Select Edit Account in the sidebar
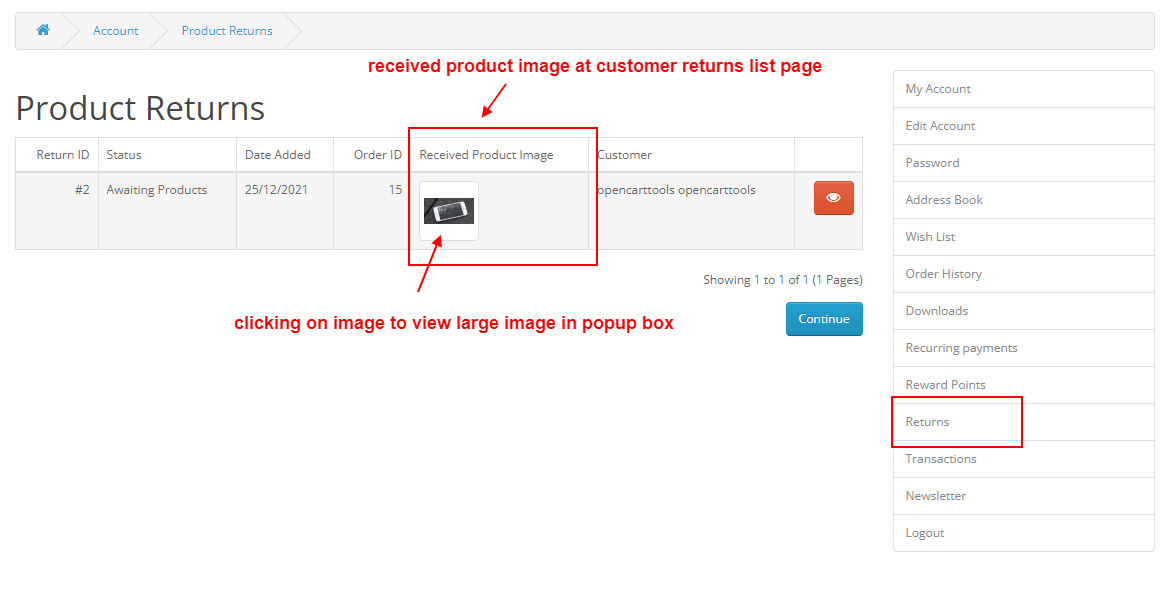The height and width of the screenshot is (598, 1162). pyautogui.click(x=1023, y=126)
